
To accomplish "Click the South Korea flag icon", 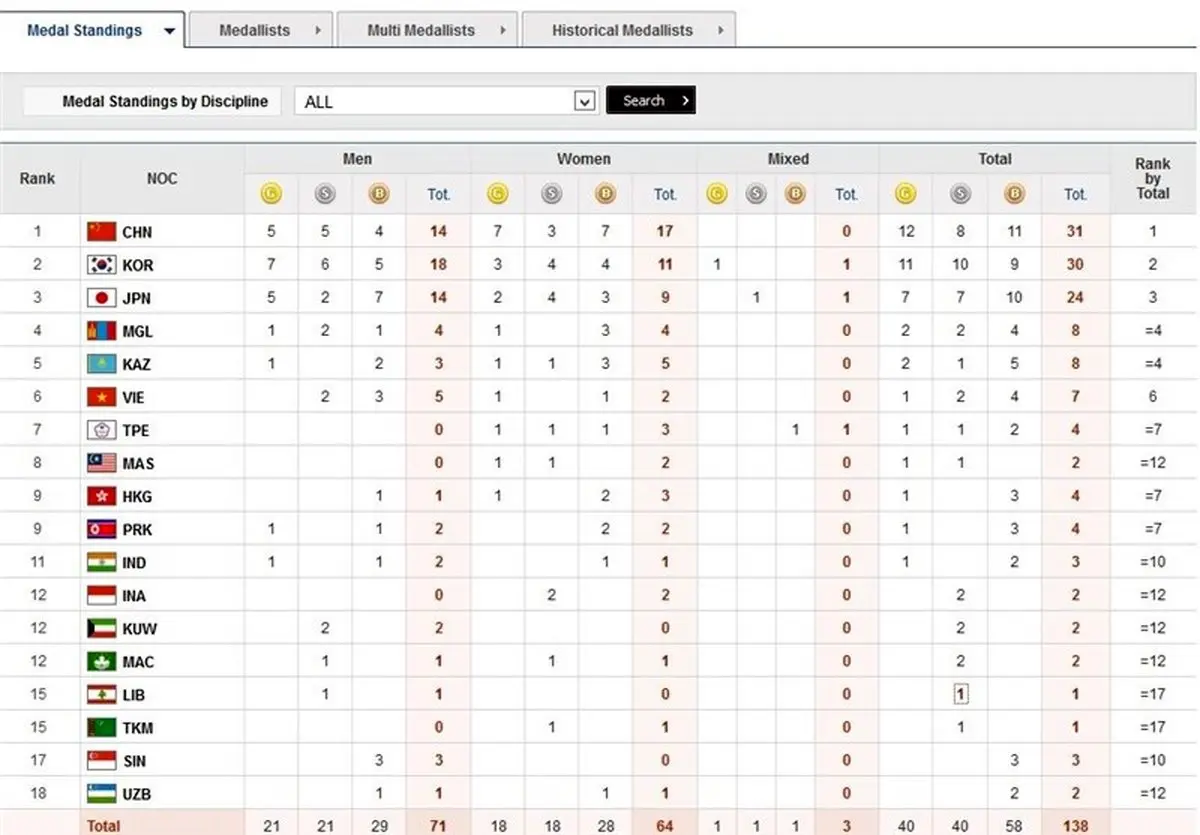I will point(102,265).
